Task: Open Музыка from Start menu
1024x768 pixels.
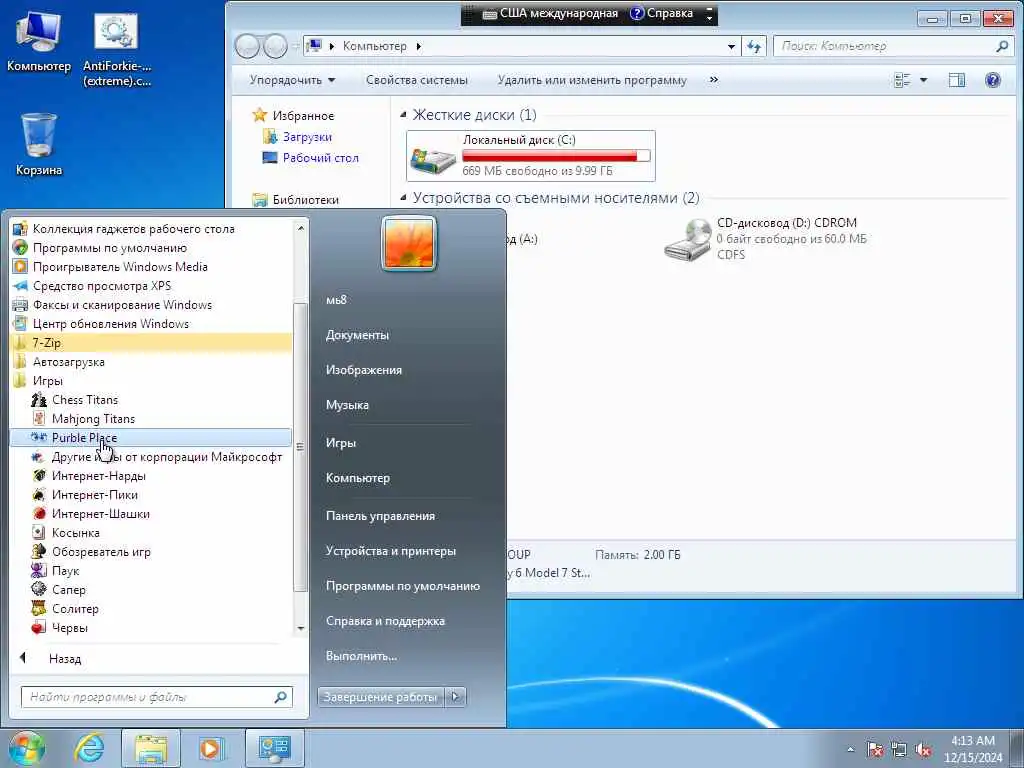Action: click(x=347, y=406)
